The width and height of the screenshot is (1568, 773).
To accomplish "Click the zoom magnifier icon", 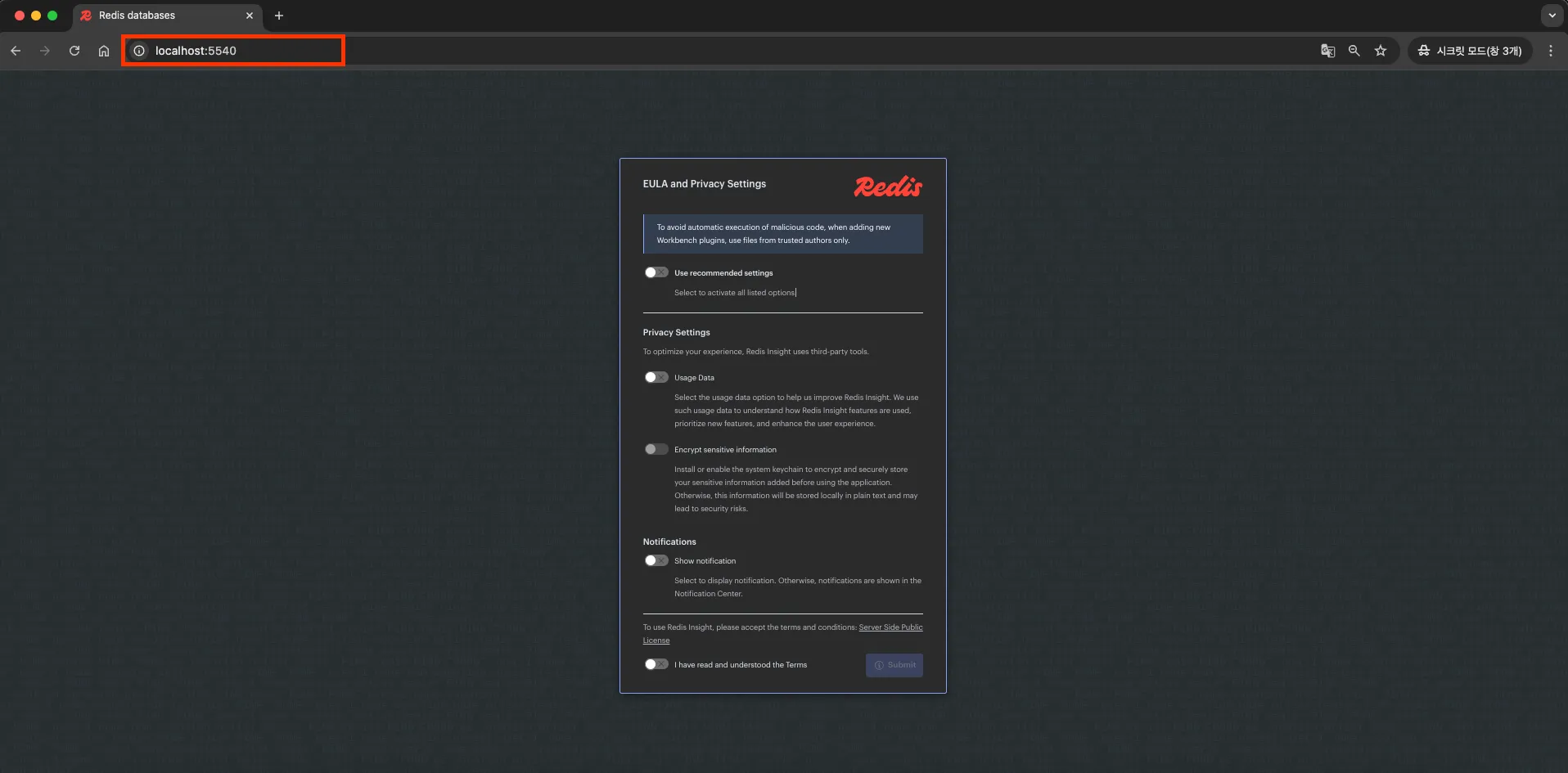I will tap(1354, 51).
